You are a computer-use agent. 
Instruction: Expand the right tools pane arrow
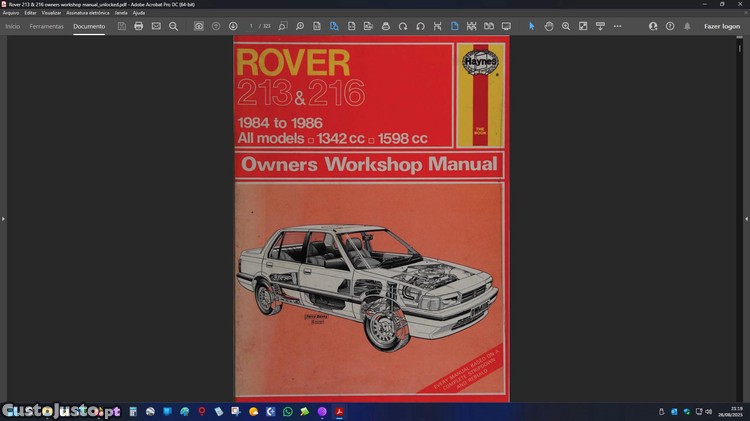click(746, 218)
